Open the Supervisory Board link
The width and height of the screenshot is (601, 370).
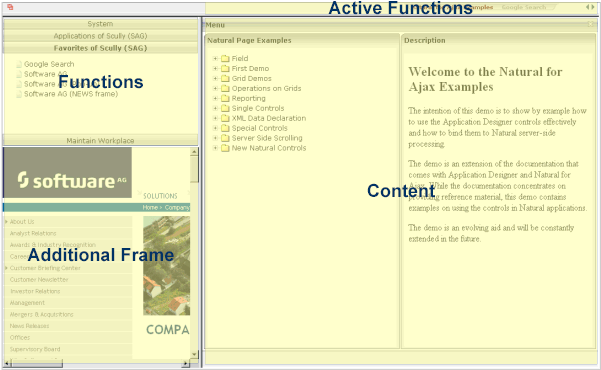(x=35, y=349)
